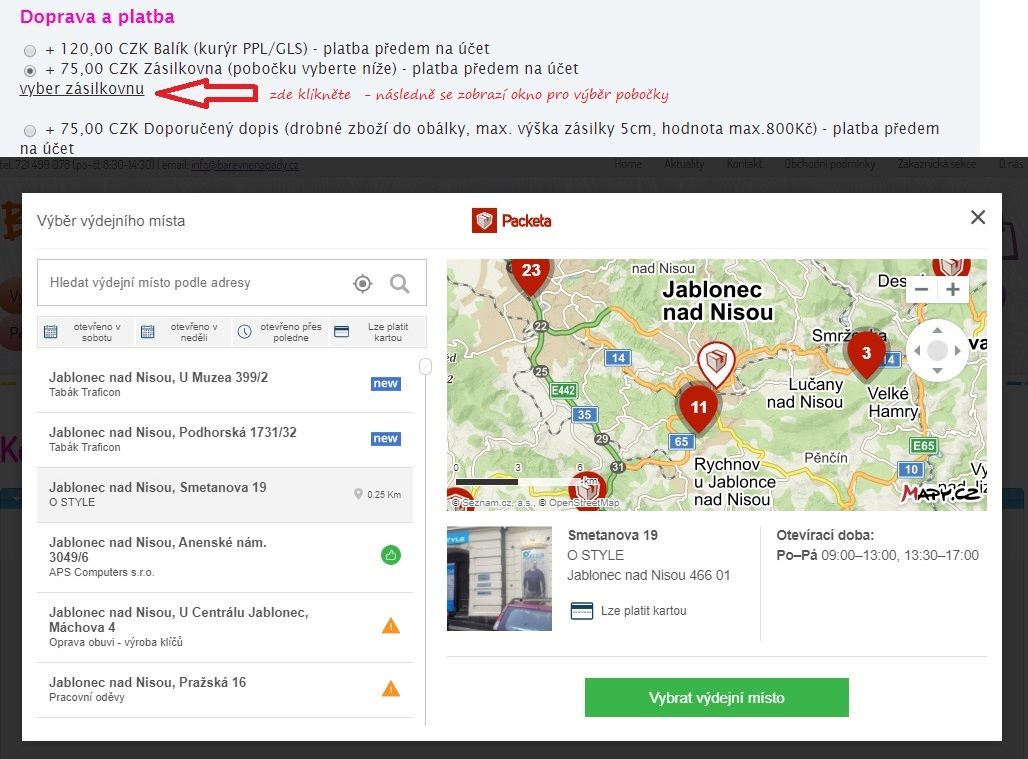Select the Doporučený dopis radio option
Image resolution: width=1028 pixels, height=759 pixels.
pos(30,131)
